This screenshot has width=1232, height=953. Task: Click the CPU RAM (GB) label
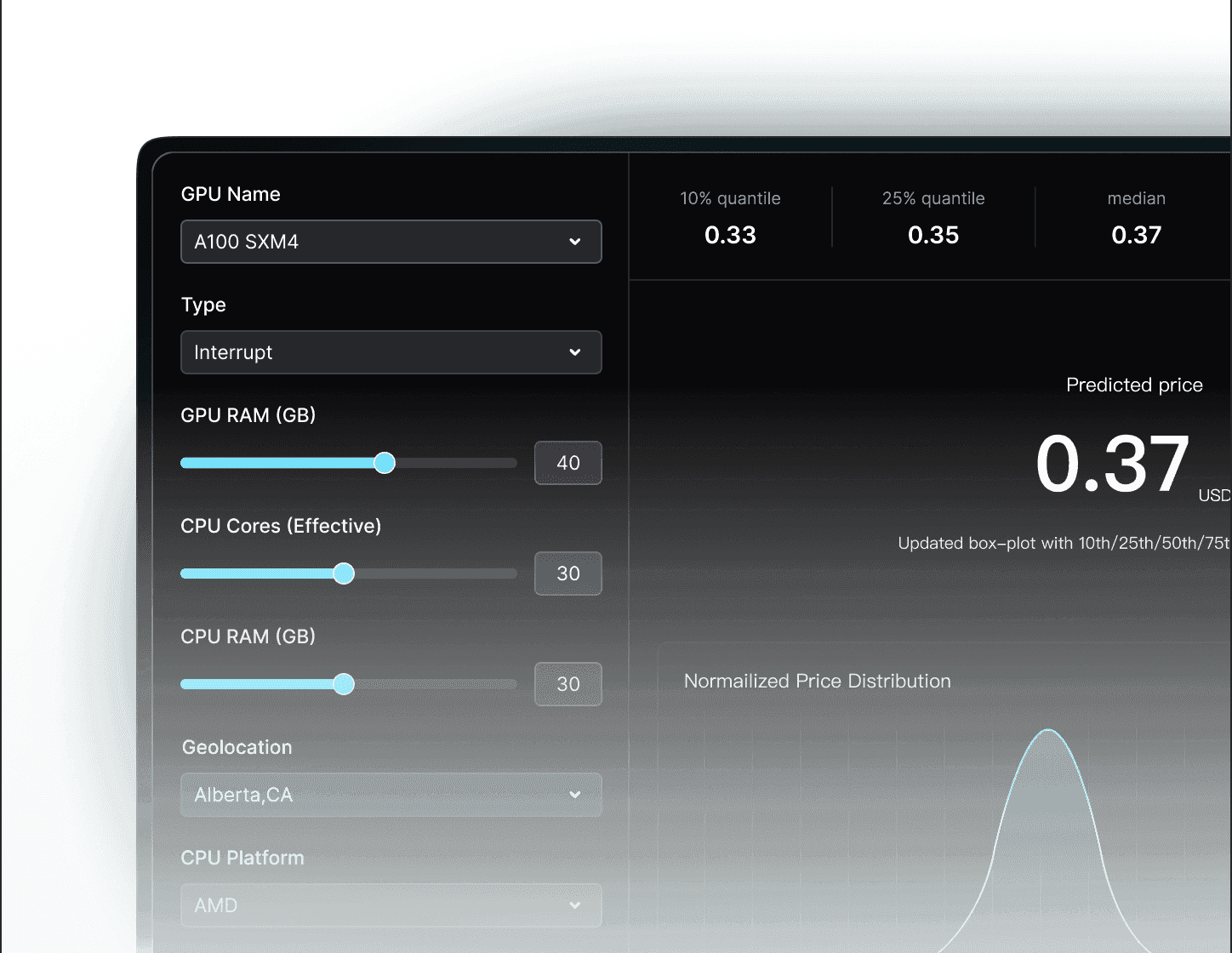248,636
